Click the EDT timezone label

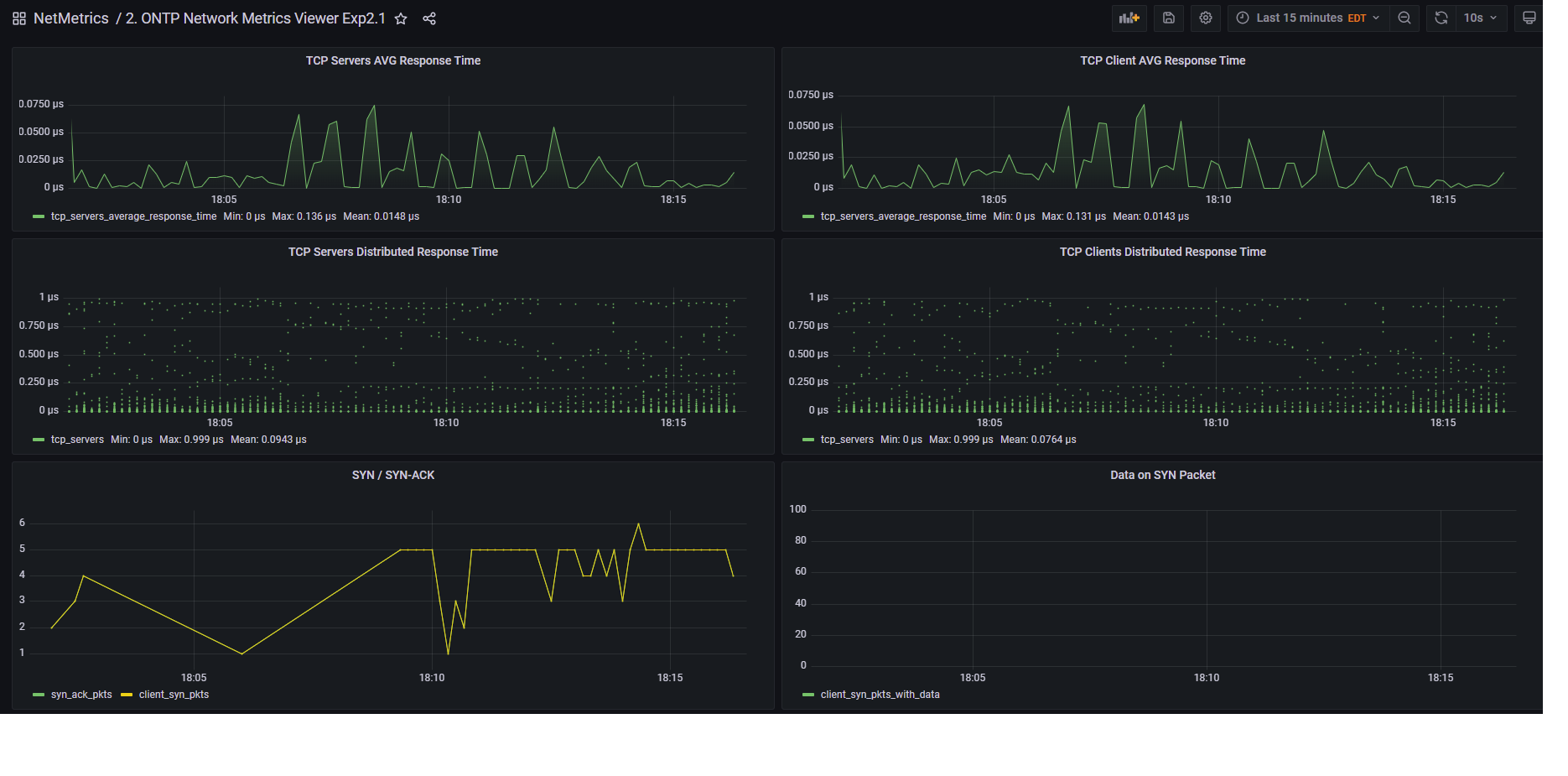point(1357,18)
